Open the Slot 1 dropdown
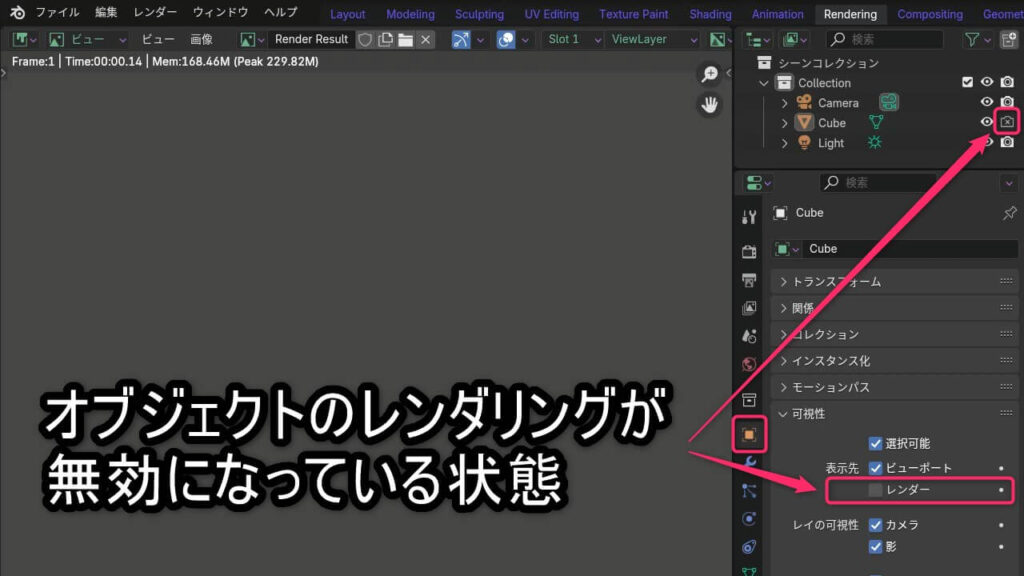Screen dimensions: 1024x576 coord(572,39)
